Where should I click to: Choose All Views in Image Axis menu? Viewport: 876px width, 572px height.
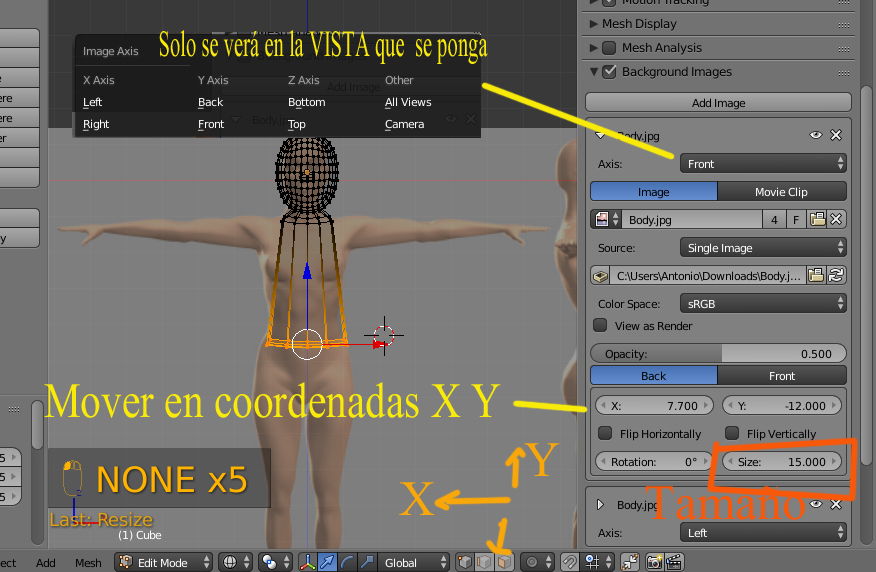tap(408, 102)
